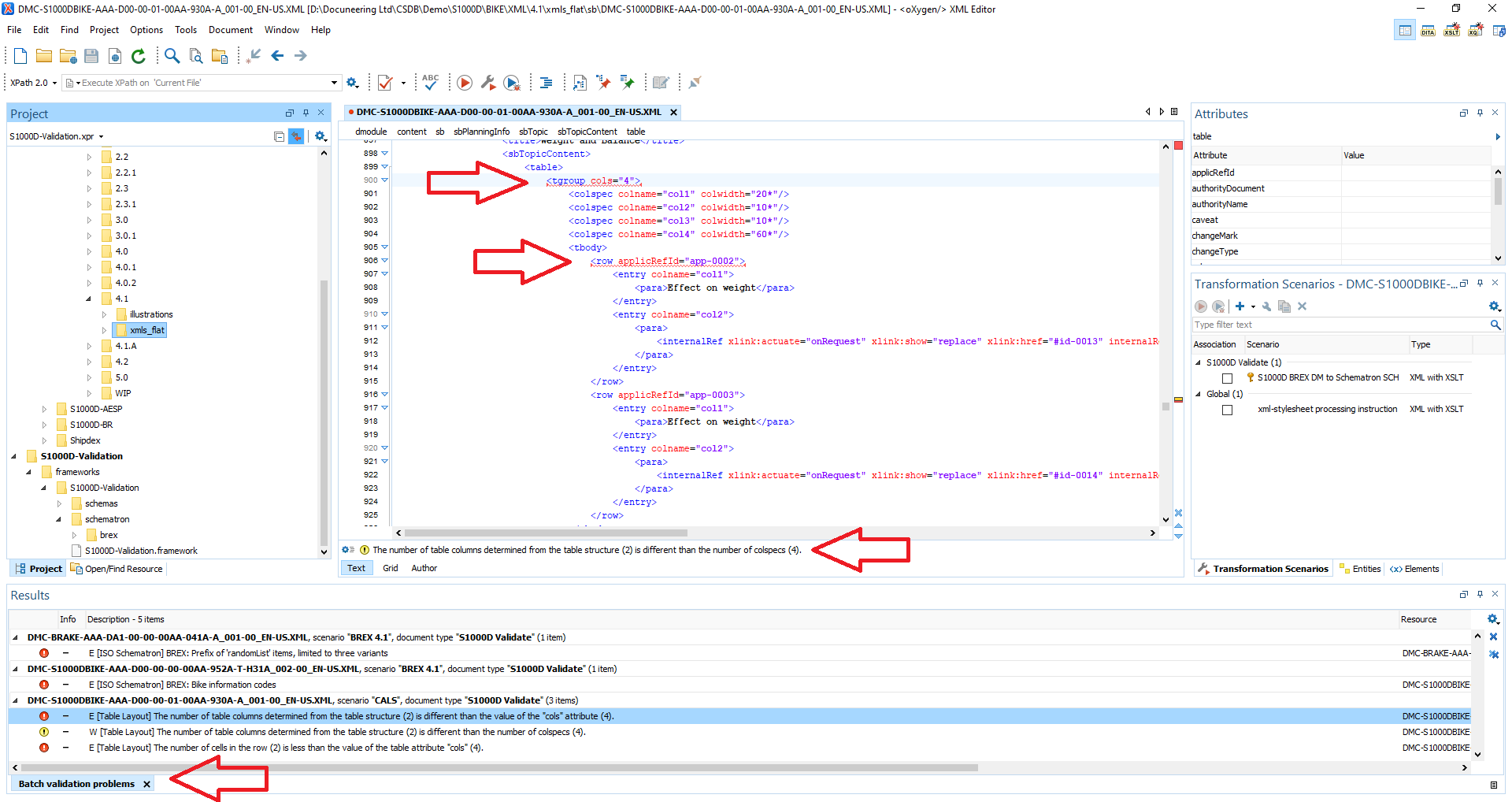The height and width of the screenshot is (802, 1512).
Task: Click the Validate checkmark toolbar icon
Action: 385,83
